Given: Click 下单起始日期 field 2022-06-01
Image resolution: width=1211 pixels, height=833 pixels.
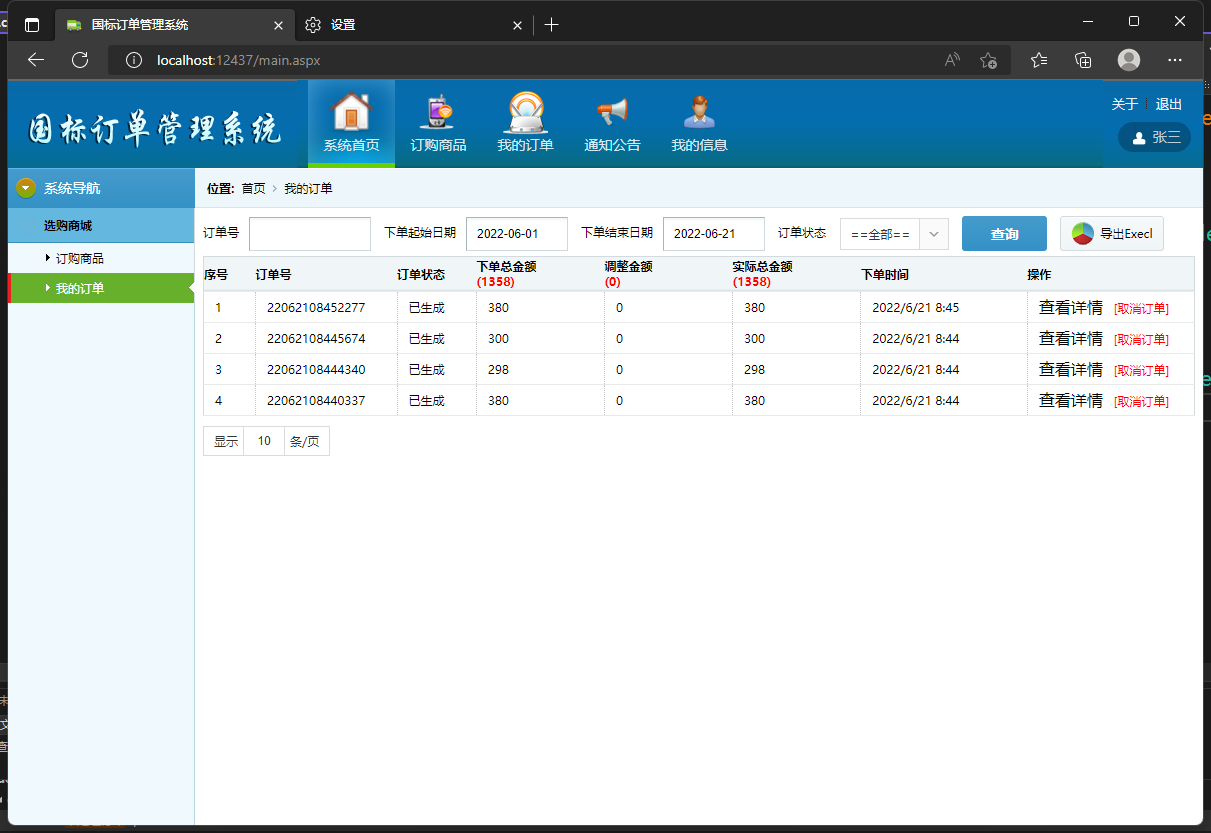Looking at the screenshot, I should click(x=517, y=234).
